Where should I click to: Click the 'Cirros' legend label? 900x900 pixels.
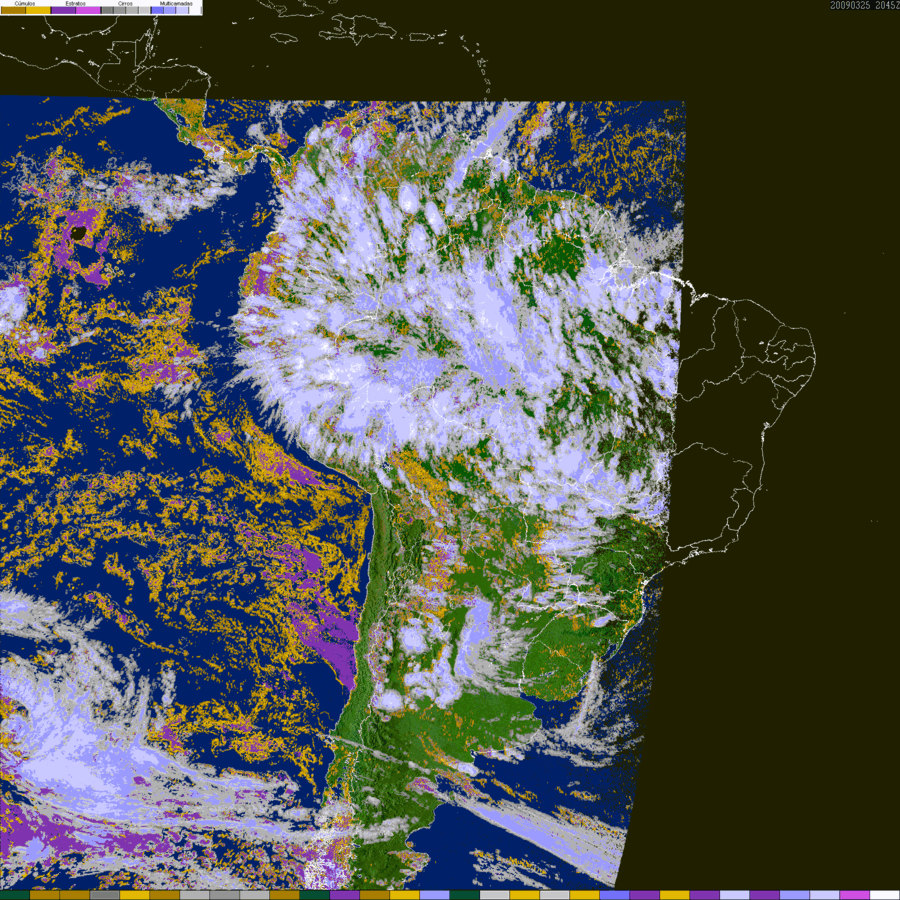point(125,3)
